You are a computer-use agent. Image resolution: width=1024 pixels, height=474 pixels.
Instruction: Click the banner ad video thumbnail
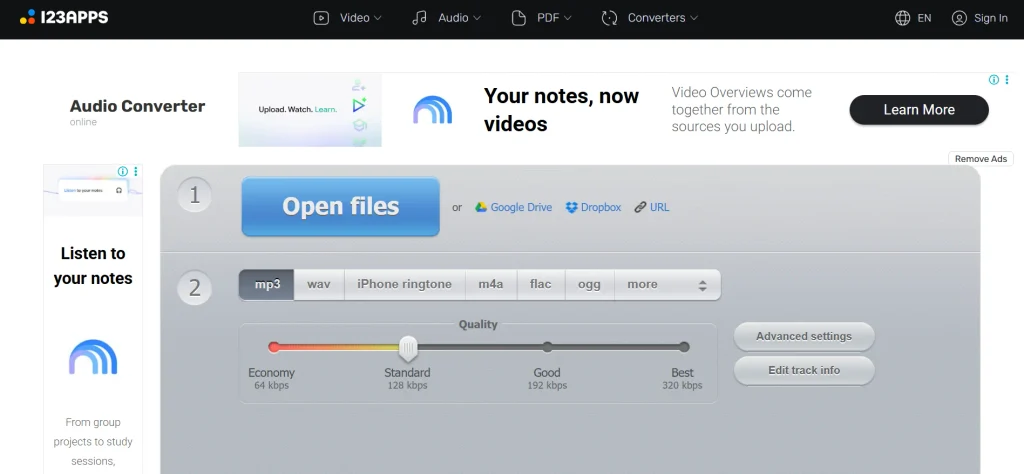tap(310, 110)
